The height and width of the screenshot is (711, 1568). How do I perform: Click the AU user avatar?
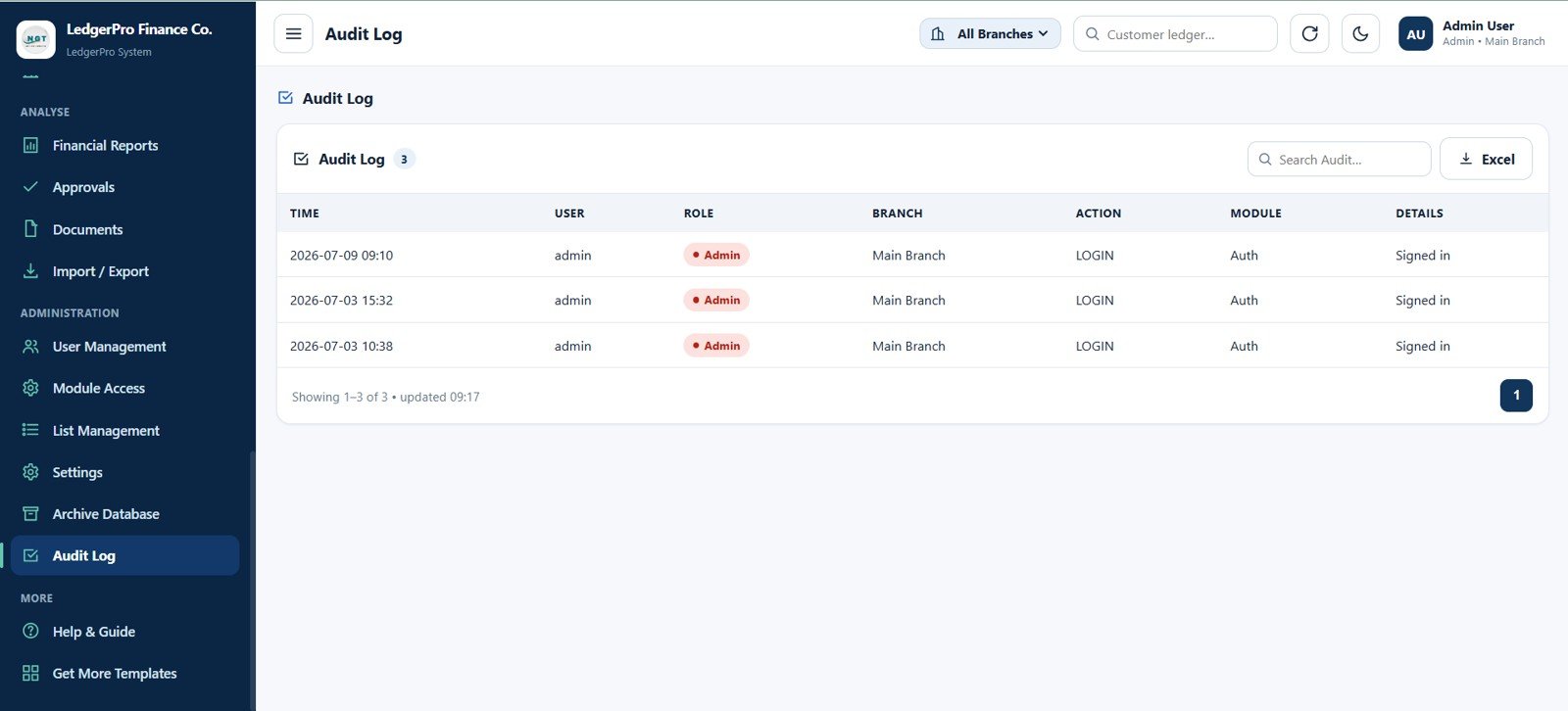point(1416,33)
